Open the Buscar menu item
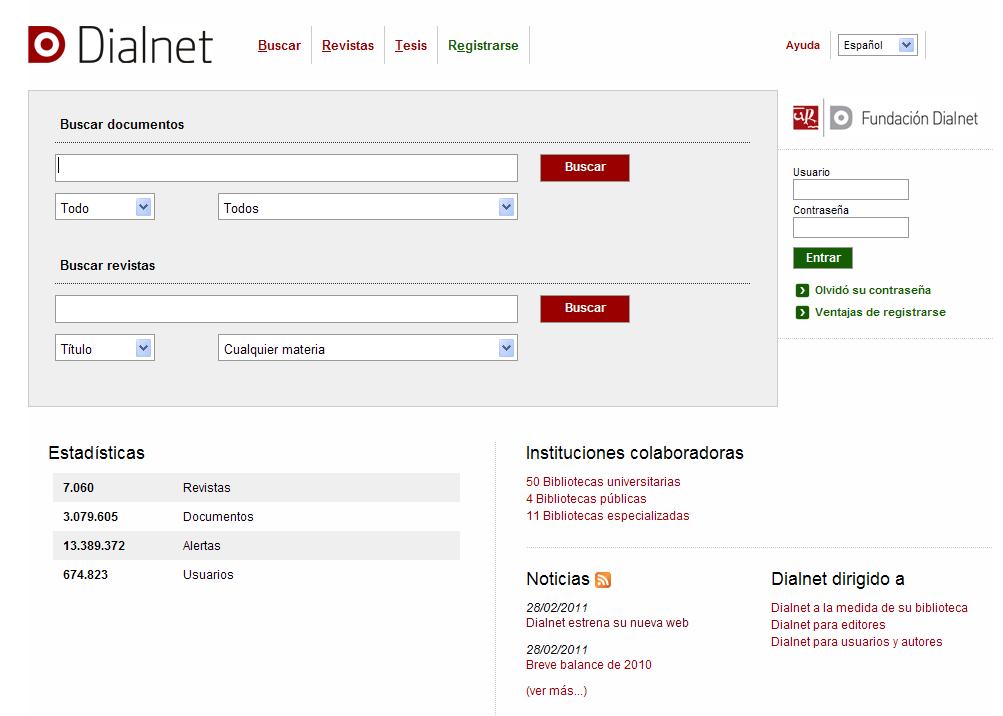Image resolution: width=1003 pixels, height=716 pixels. coord(279,45)
